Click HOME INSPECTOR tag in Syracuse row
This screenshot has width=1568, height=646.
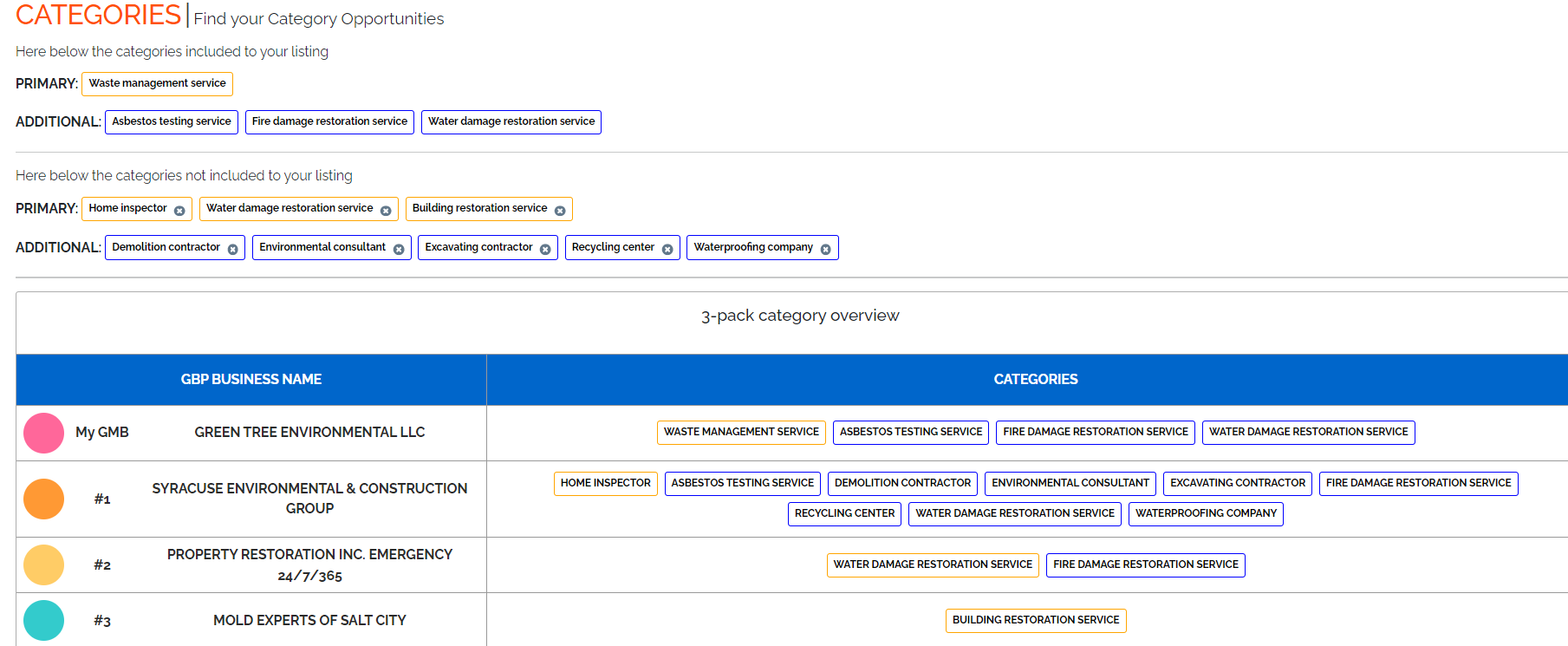(605, 483)
